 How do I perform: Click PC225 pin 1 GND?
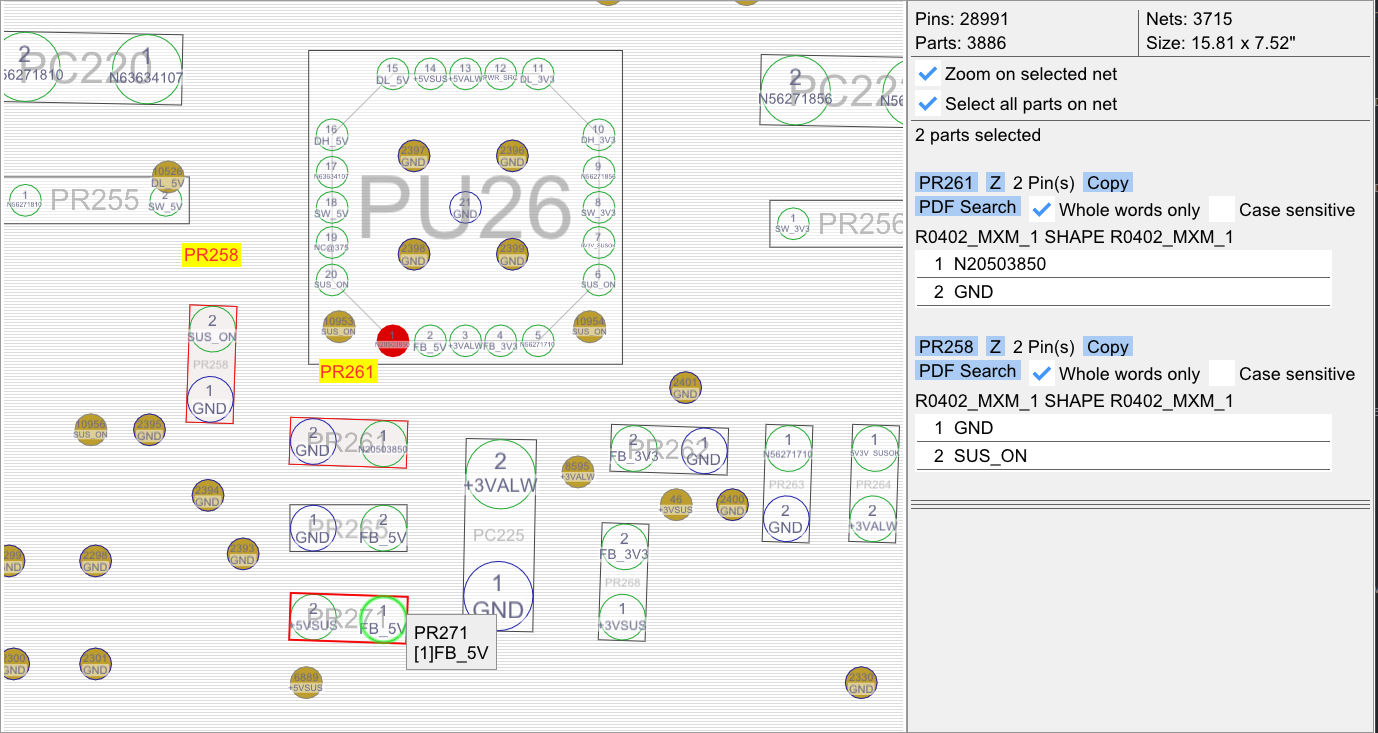pos(498,596)
